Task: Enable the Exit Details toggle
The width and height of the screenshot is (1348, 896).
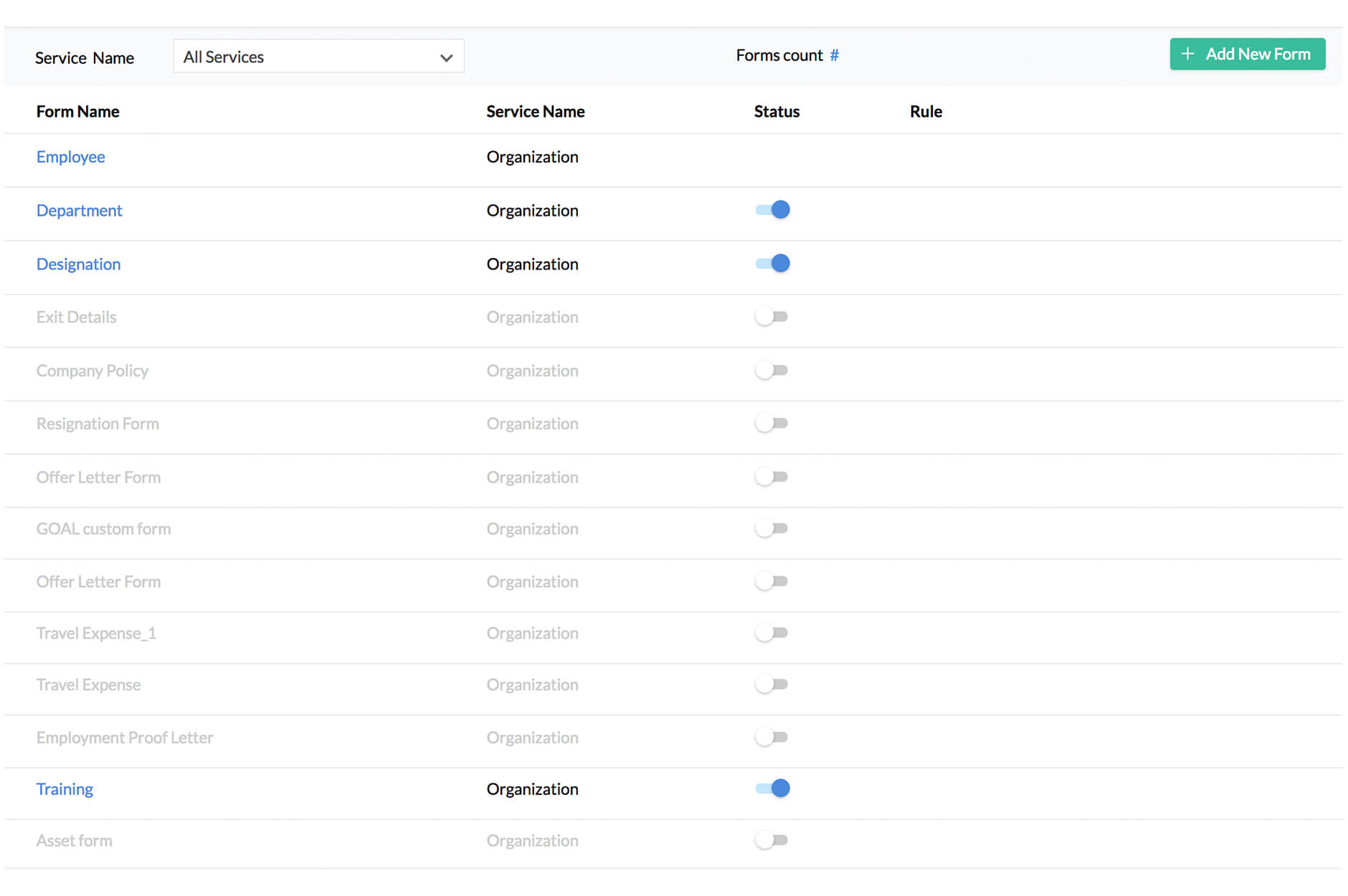Action: [x=772, y=316]
